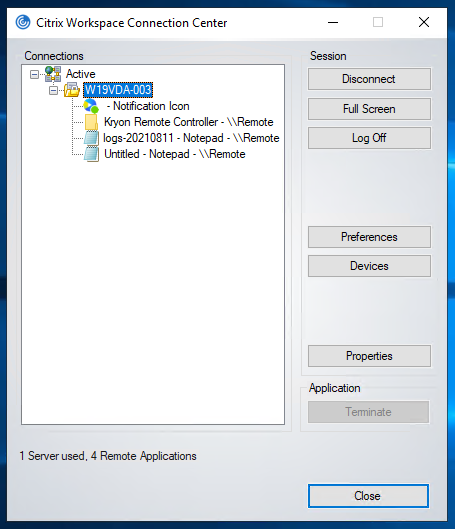
Task: Switch session to Full Screen
Action: pyautogui.click(x=369, y=109)
